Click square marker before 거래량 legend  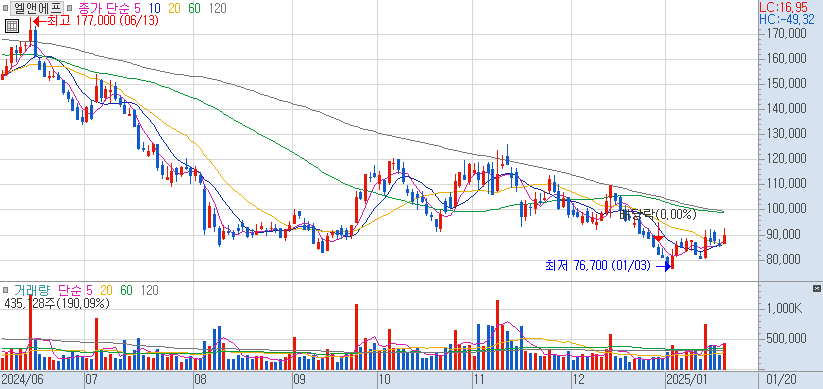tap(5, 290)
